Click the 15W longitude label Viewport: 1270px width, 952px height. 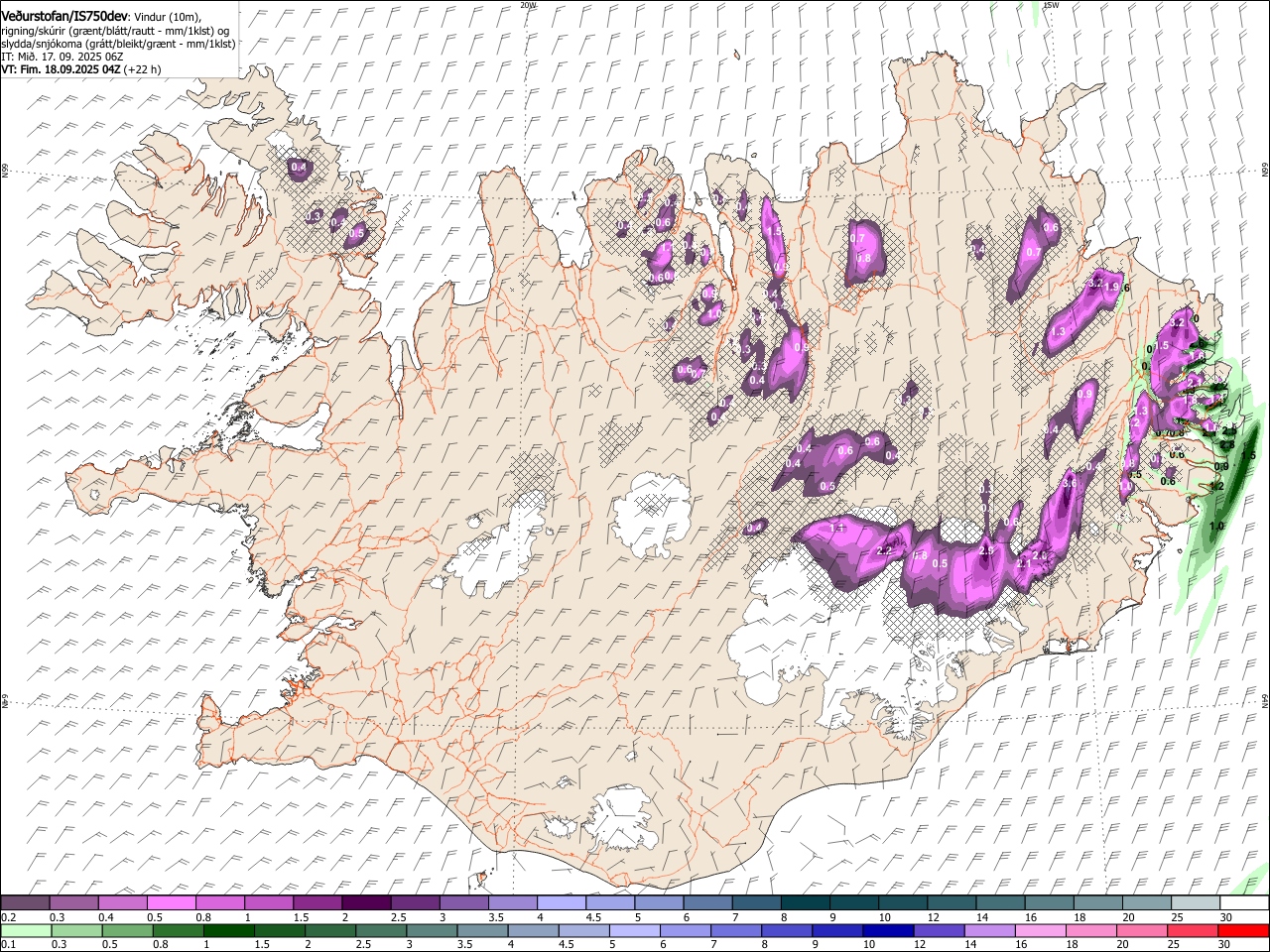tap(1051, 5)
